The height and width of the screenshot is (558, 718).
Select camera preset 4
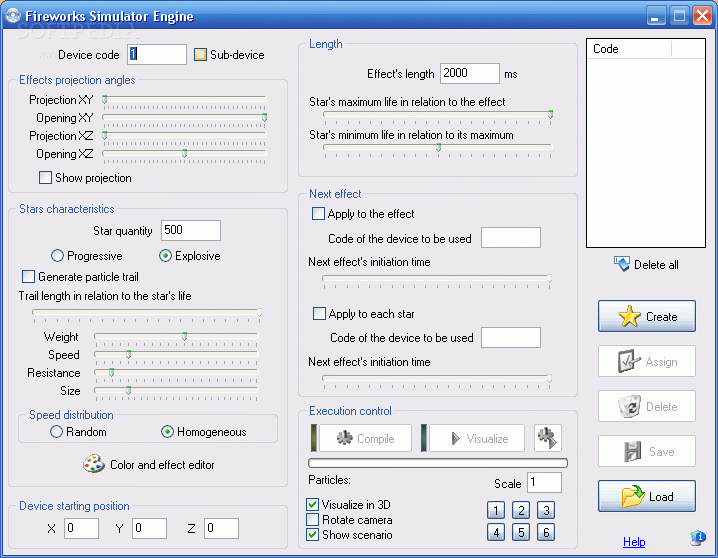click(496, 532)
